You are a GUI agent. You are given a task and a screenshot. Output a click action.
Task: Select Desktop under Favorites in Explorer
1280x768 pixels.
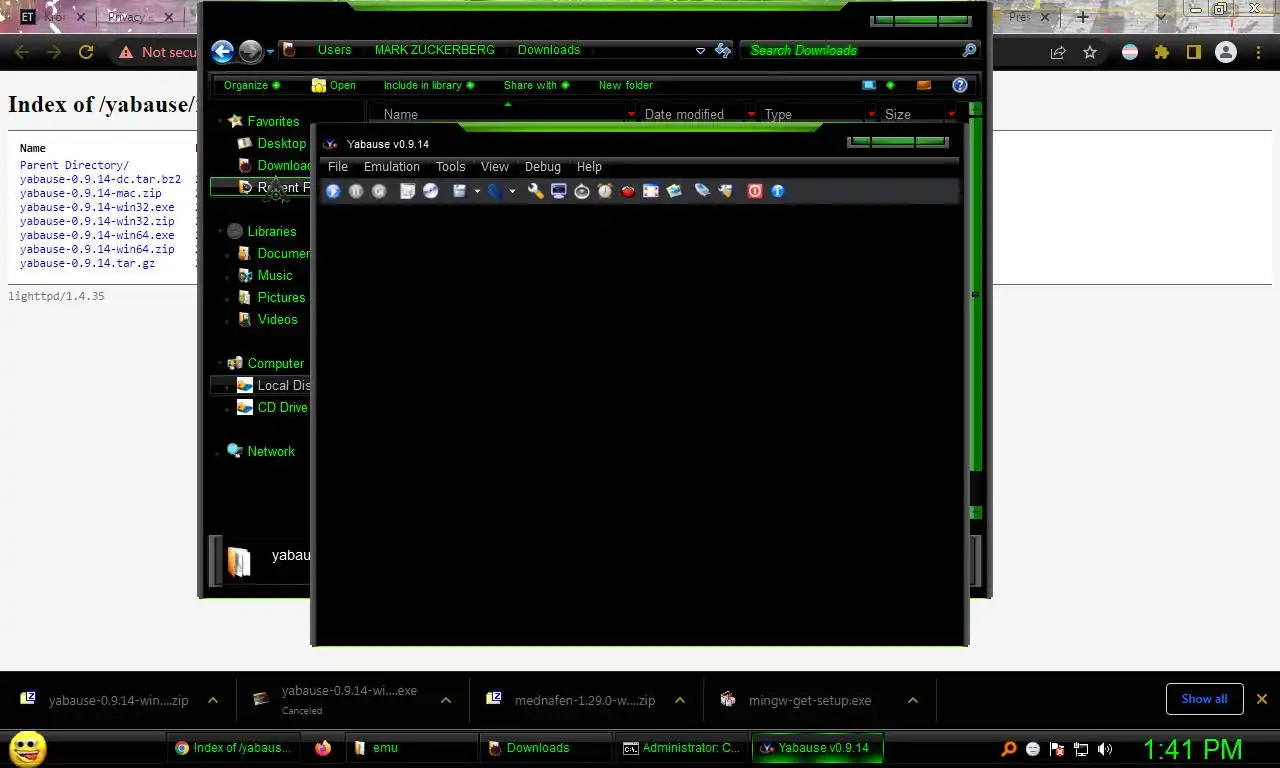click(x=272, y=143)
